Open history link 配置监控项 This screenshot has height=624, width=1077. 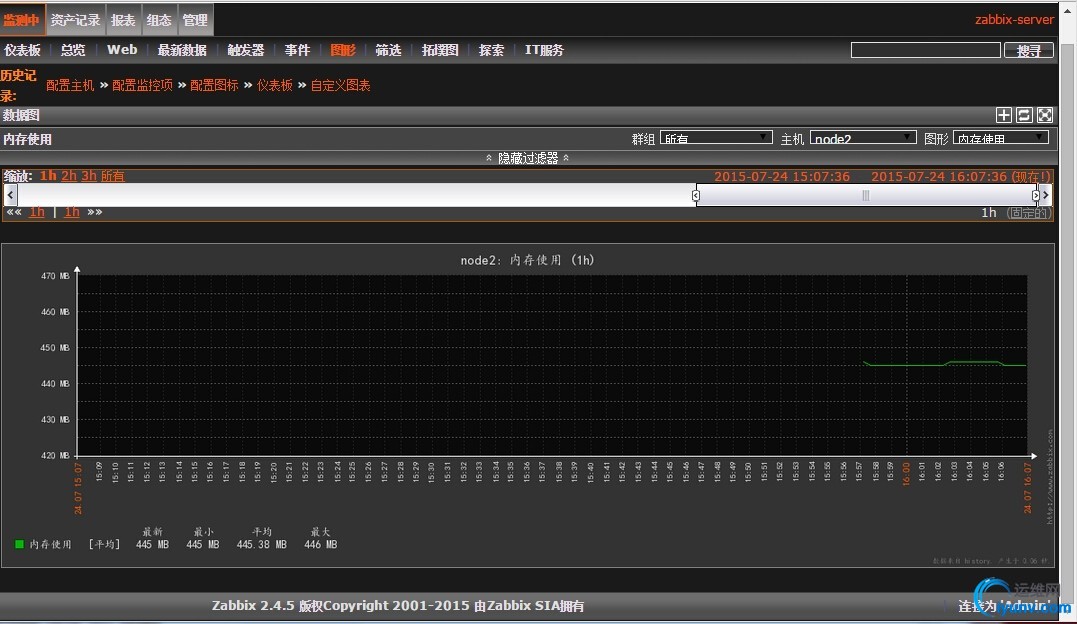point(142,85)
